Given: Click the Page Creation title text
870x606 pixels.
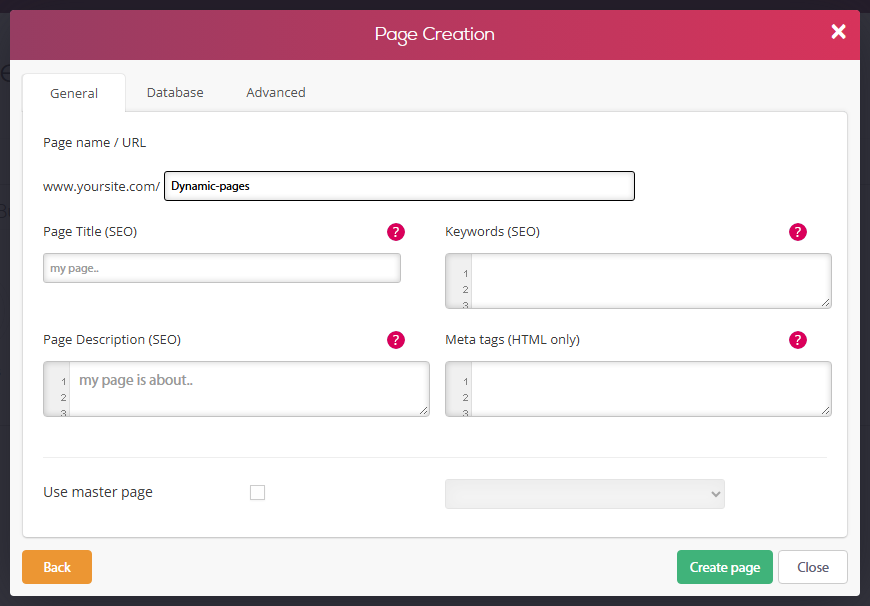Looking at the screenshot, I should pyautogui.click(x=434, y=34).
